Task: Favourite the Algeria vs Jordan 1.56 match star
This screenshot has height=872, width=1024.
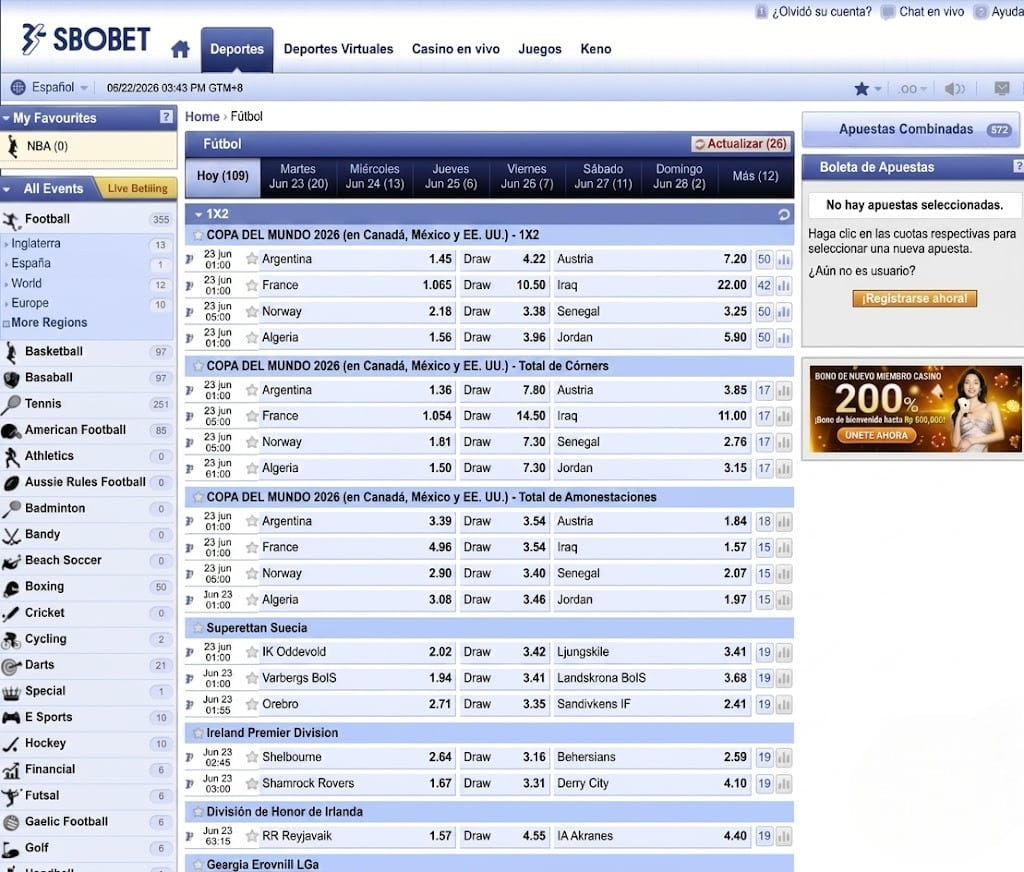Action: [x=251, y=338]
